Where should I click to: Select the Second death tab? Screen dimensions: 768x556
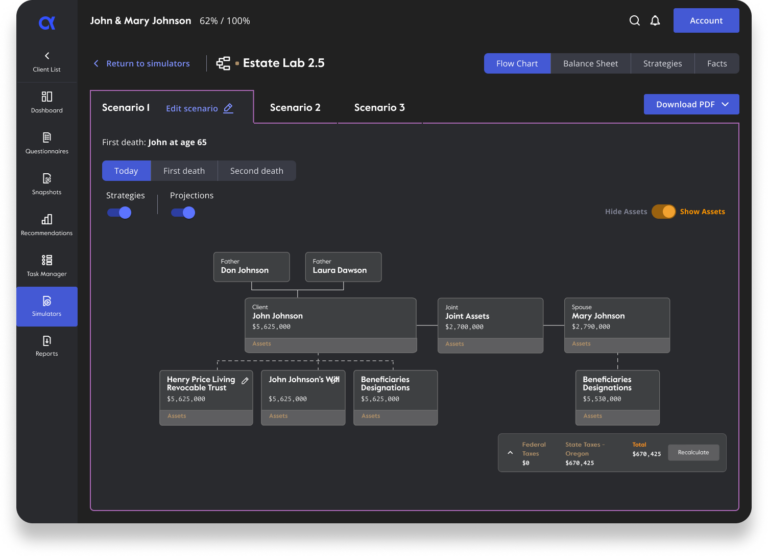[x=257, y=171]
